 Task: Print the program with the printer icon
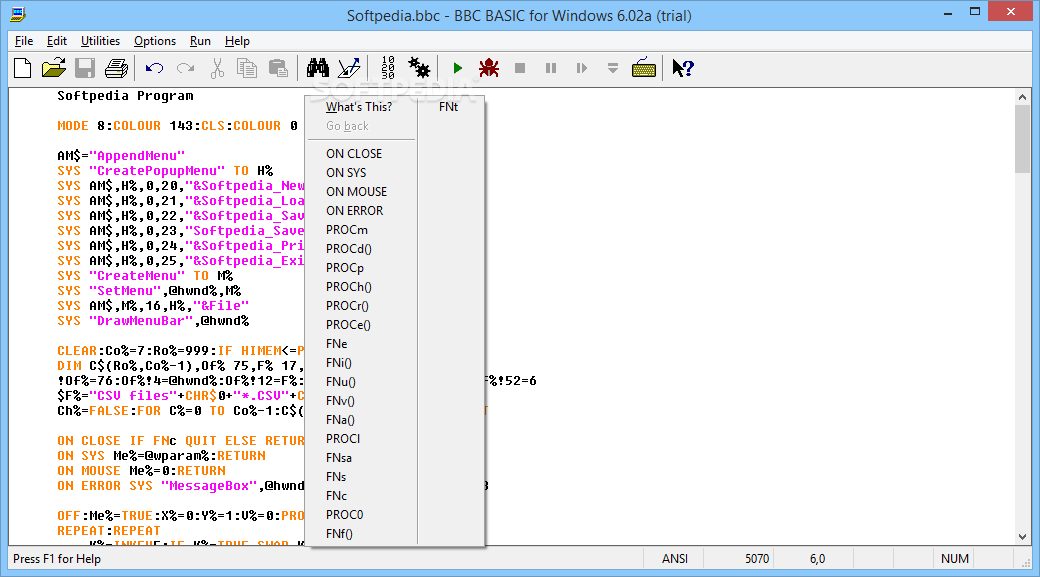(116, 68)
